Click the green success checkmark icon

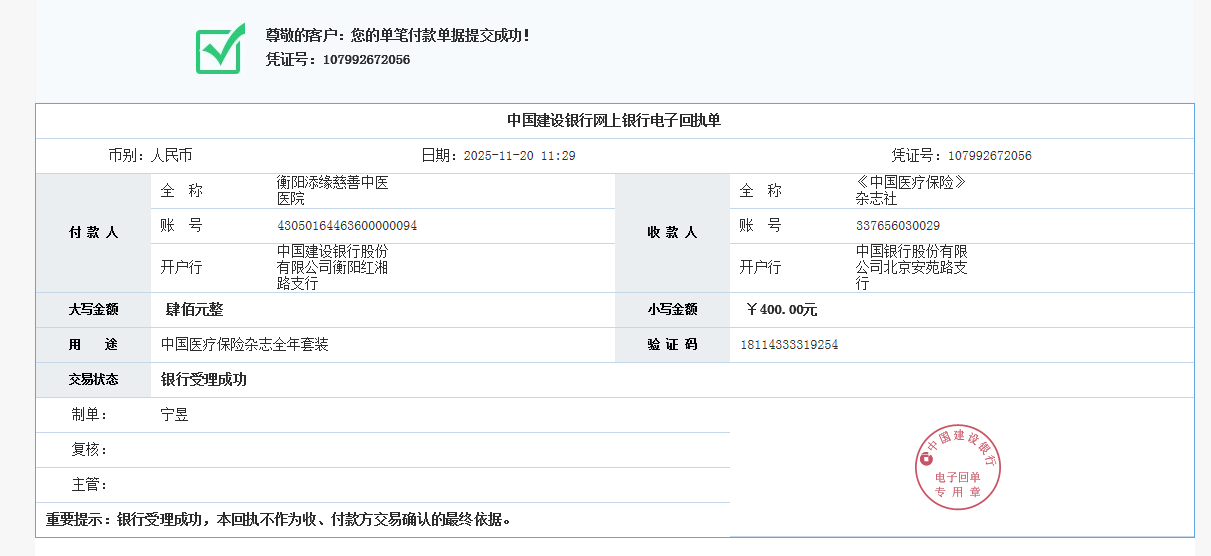[x=220, y=48]
